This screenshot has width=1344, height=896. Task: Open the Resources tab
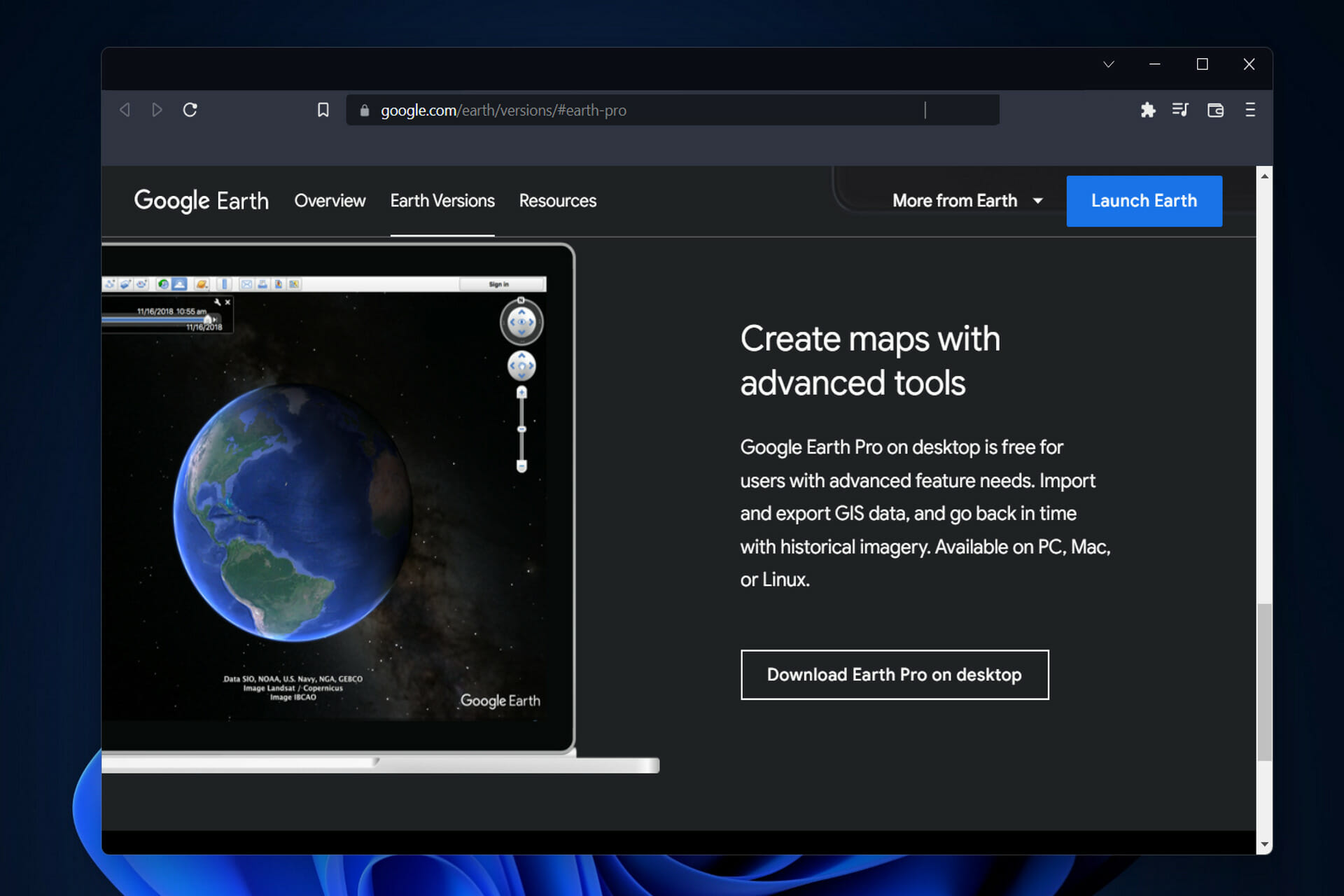click(558, 201)
